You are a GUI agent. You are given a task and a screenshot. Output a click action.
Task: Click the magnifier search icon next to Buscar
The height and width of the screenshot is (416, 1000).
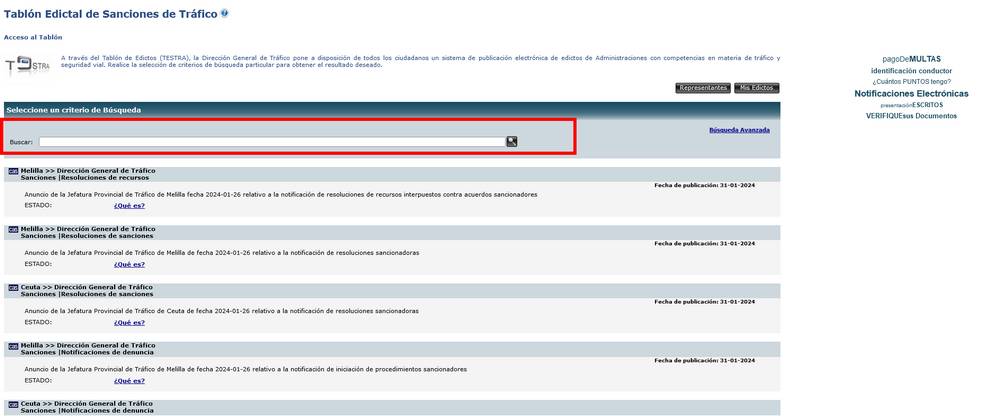point(511,142)
